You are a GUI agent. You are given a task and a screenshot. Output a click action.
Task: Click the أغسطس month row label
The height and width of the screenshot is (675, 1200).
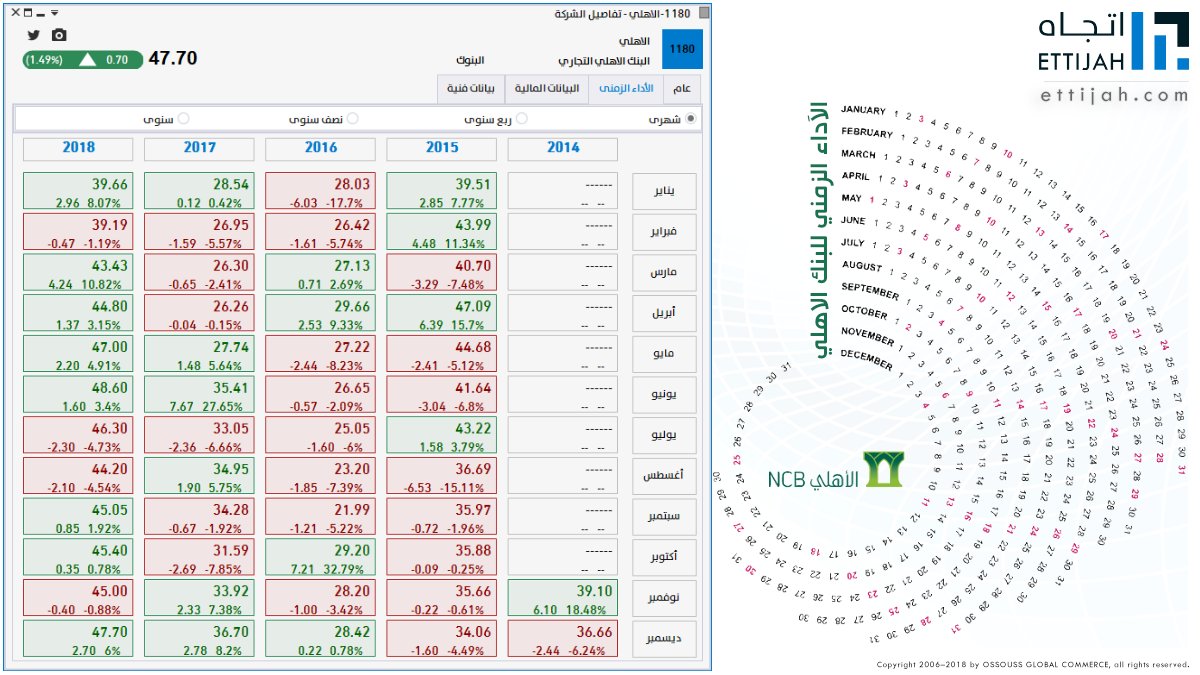[x=666, y=476]
